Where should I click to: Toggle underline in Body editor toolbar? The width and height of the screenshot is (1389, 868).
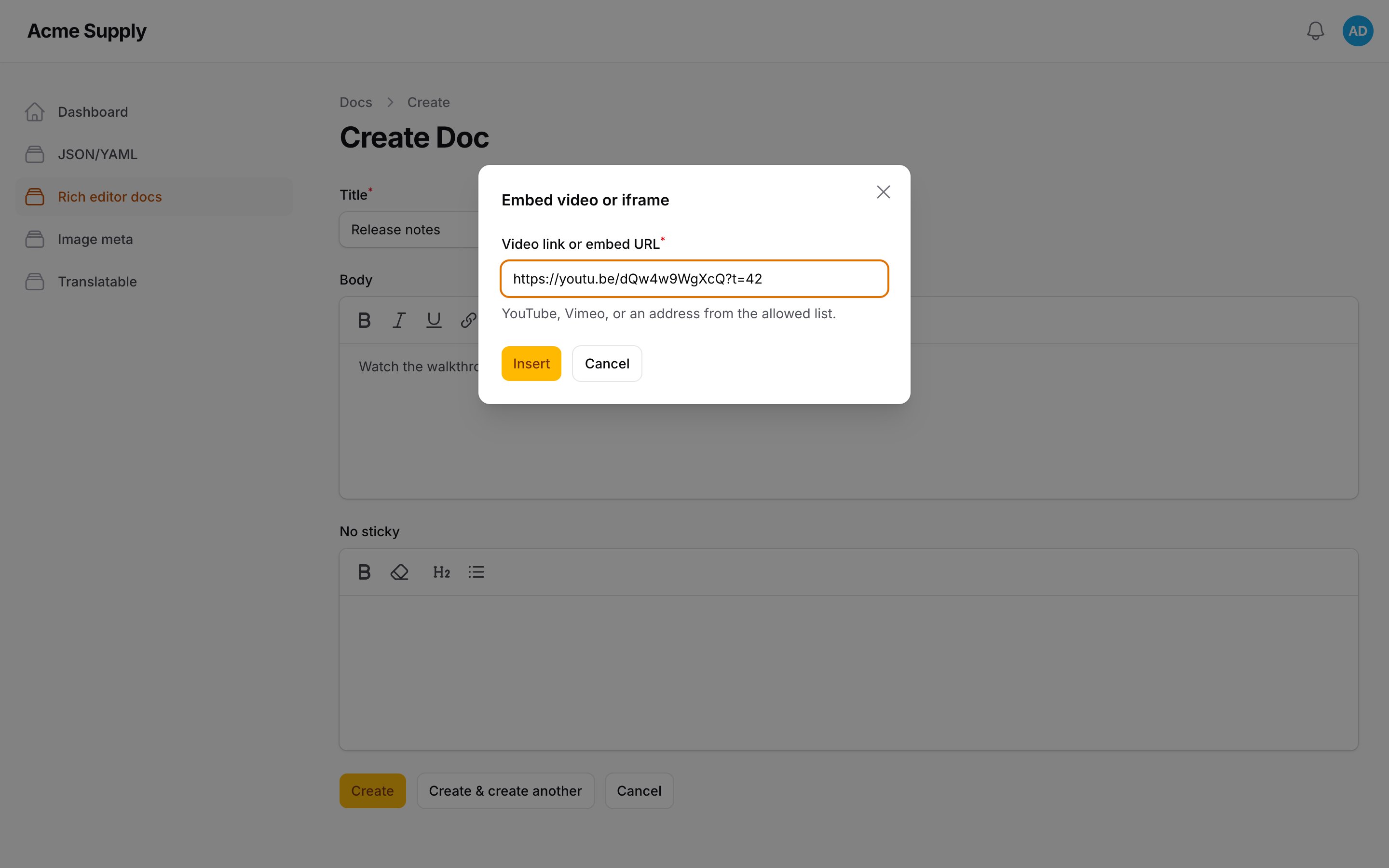(x=434, y=320)
